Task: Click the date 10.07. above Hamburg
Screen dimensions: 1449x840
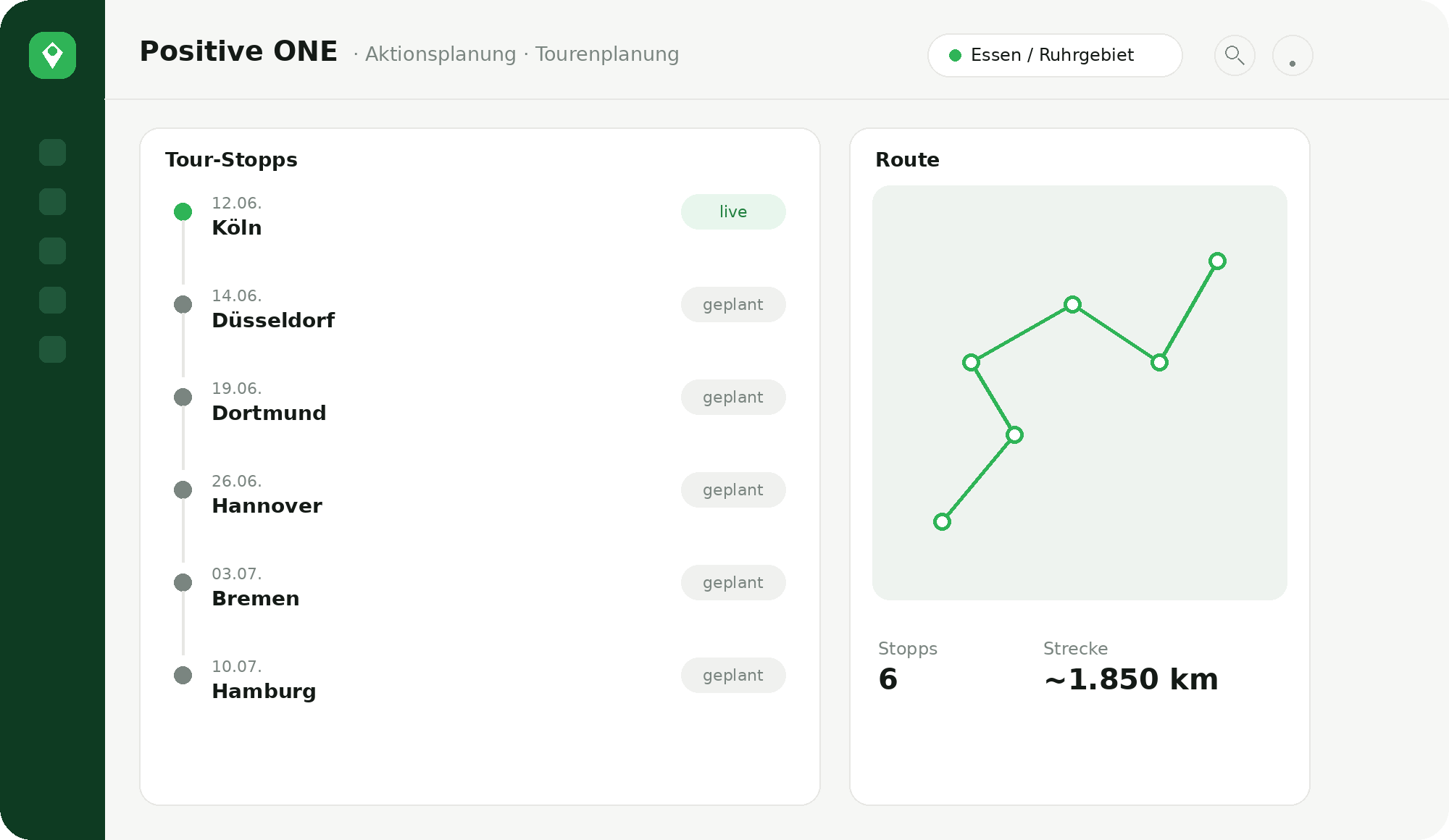Action: tap(237, 666)
